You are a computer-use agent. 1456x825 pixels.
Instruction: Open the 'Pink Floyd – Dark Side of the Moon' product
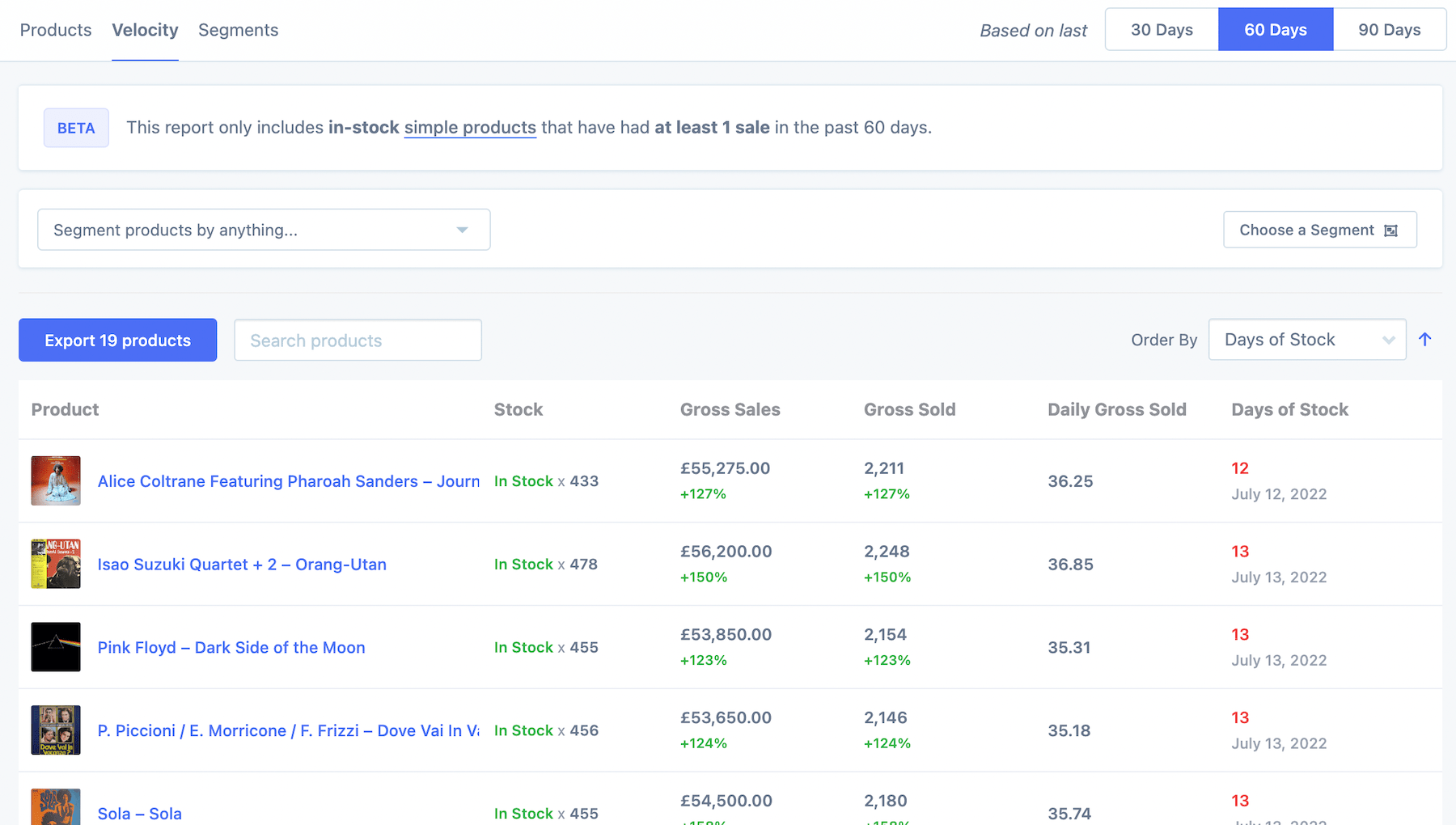[231, 647]
